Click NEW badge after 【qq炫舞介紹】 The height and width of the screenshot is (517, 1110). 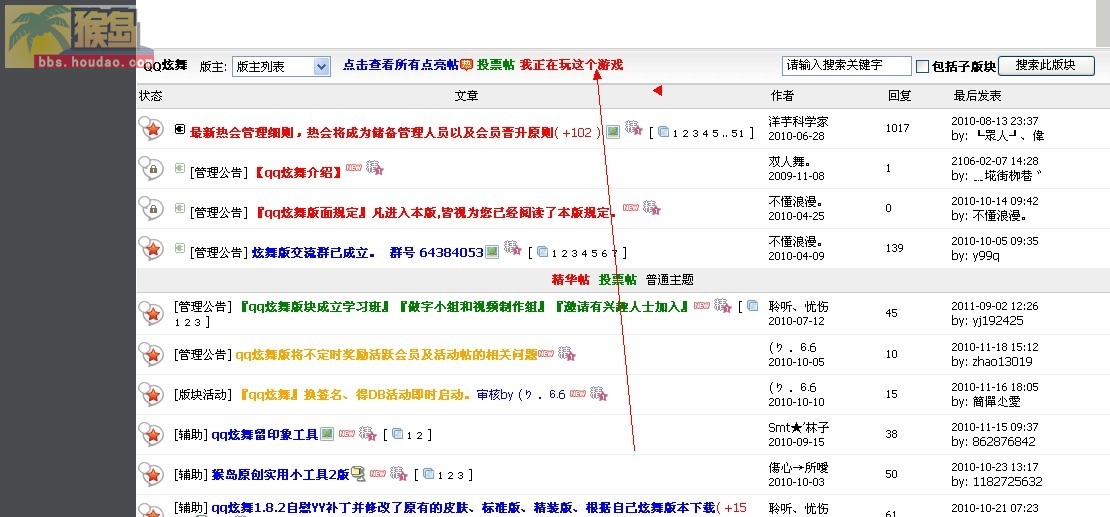353,168
